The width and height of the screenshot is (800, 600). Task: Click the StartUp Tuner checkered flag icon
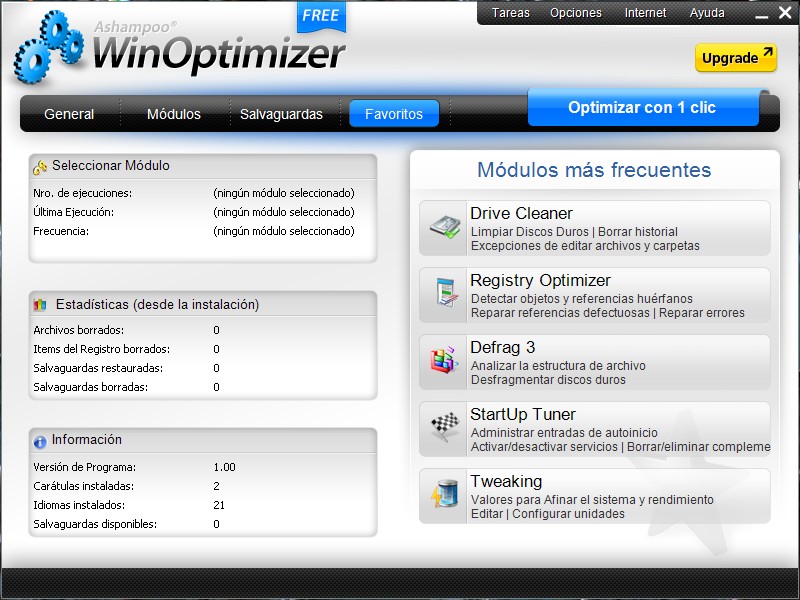(445, 426)
